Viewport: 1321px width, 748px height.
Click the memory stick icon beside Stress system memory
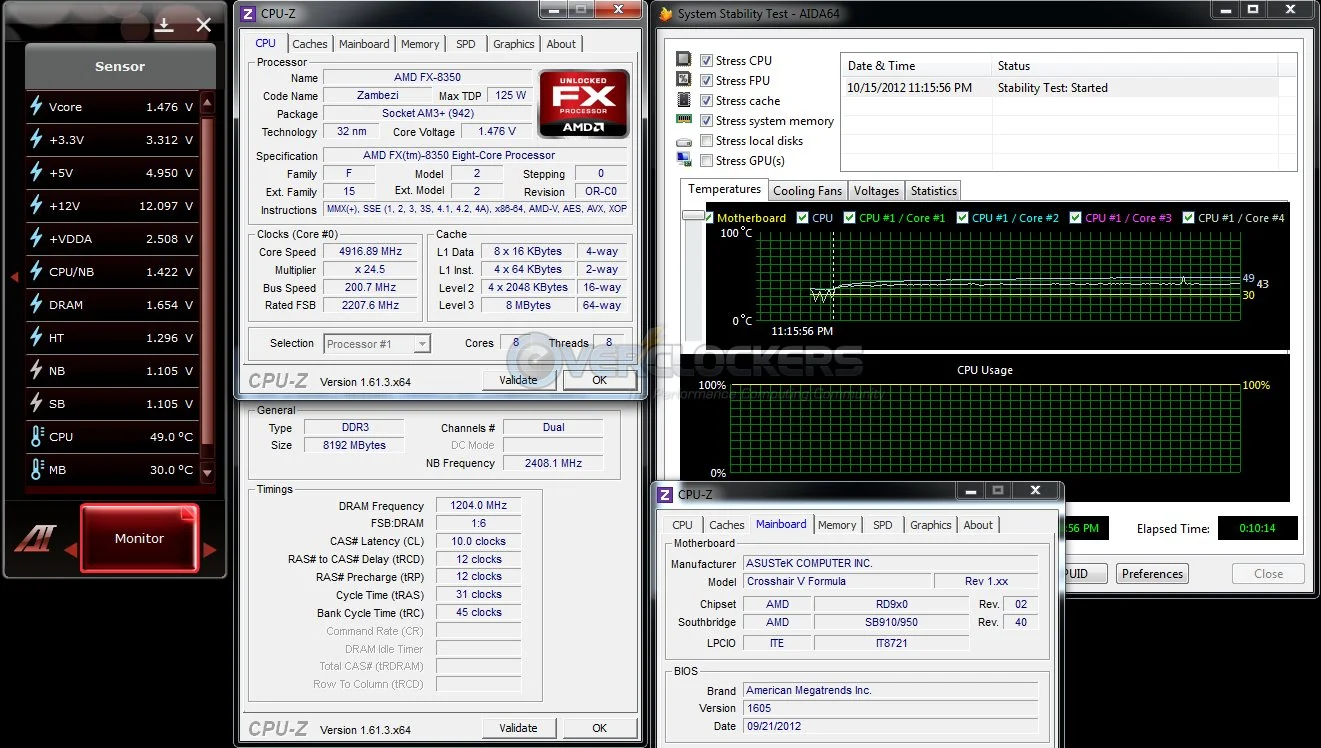click(684, 120)
